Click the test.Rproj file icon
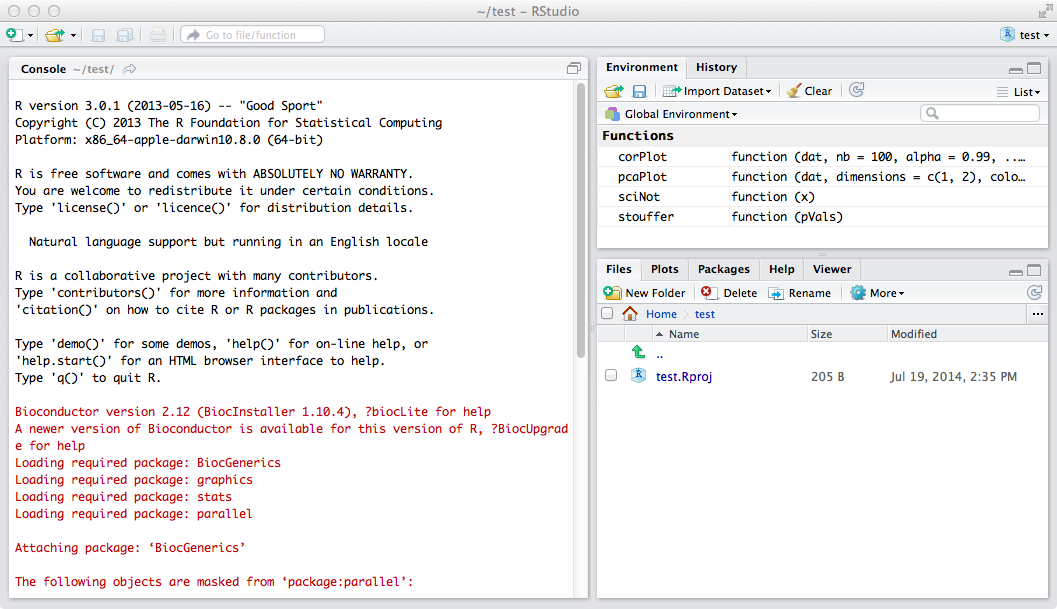Image resolution: width=1057 pixels, height=609 pixels. point(638,376)
